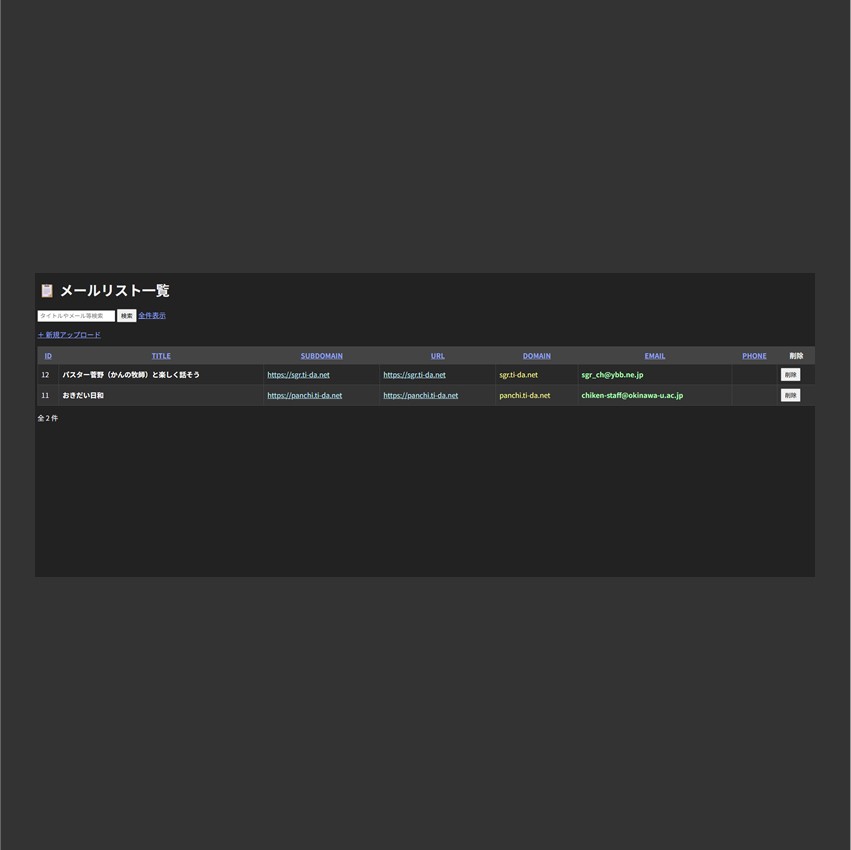Open the 全件表示 link

[x=152, y=316]
